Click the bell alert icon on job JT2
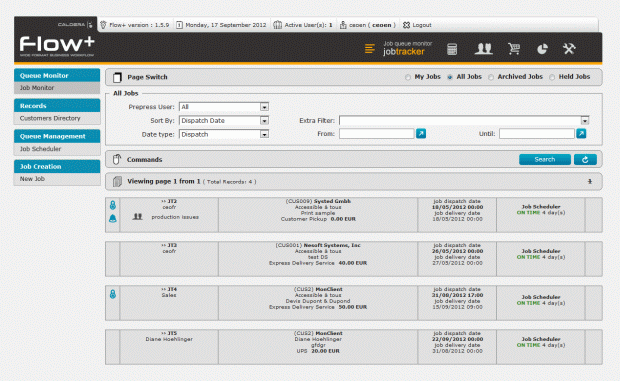Screen dimensions: 620x381 point(113,218)
